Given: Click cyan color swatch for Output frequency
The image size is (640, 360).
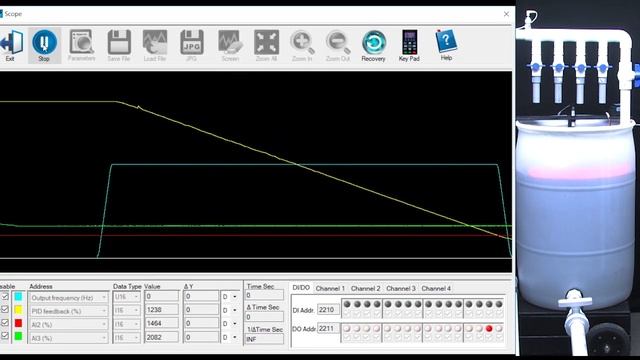Looking at the screenshot, I should click(18, 297).
